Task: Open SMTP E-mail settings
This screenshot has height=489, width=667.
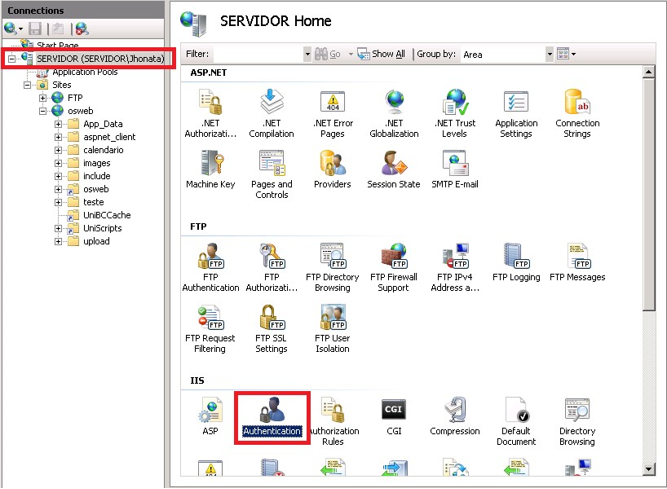Action: tap(455, 169)
